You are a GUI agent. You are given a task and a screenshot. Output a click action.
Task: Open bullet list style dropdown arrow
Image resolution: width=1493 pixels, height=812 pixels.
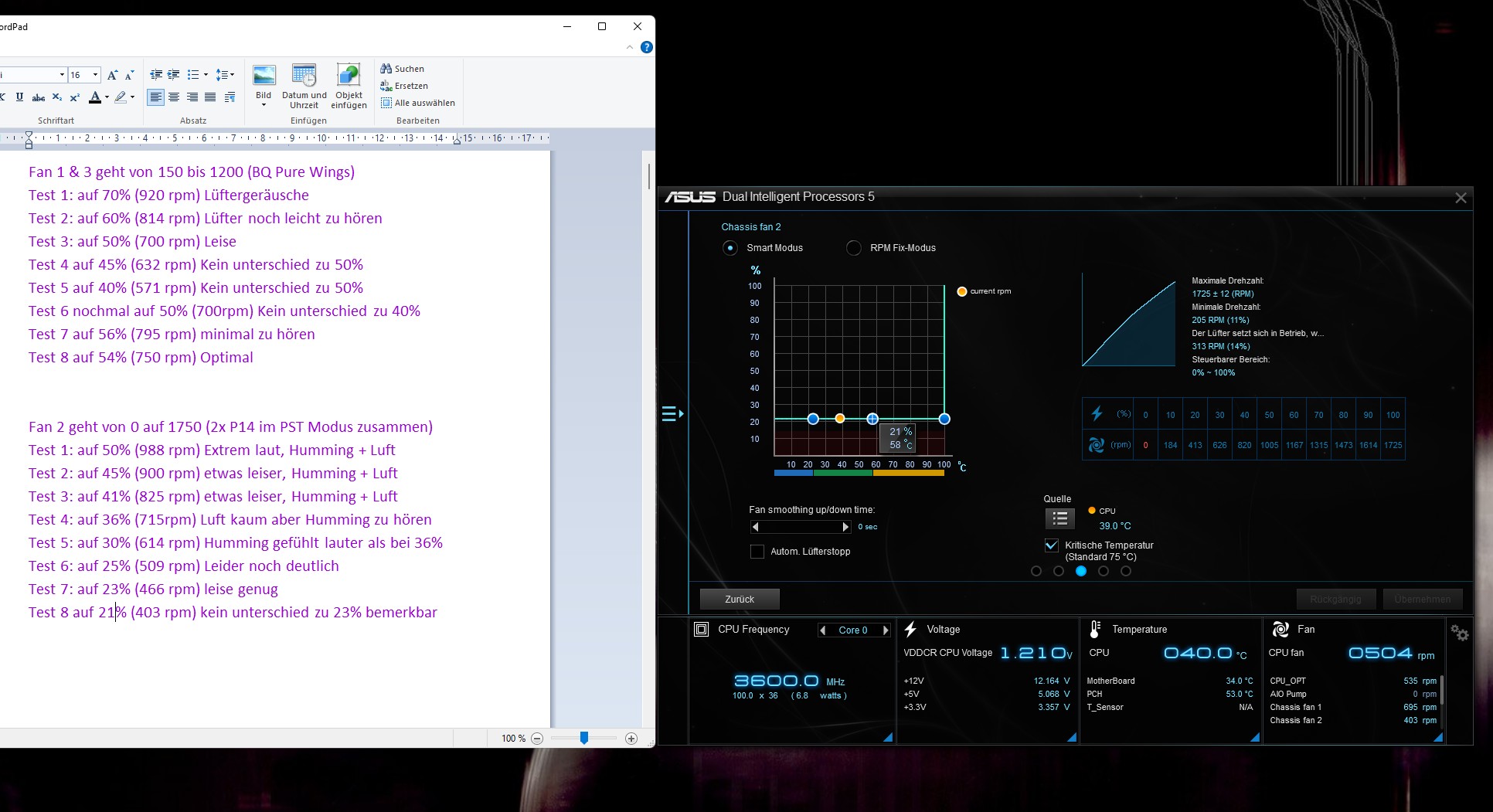click(x=206, y=75)
